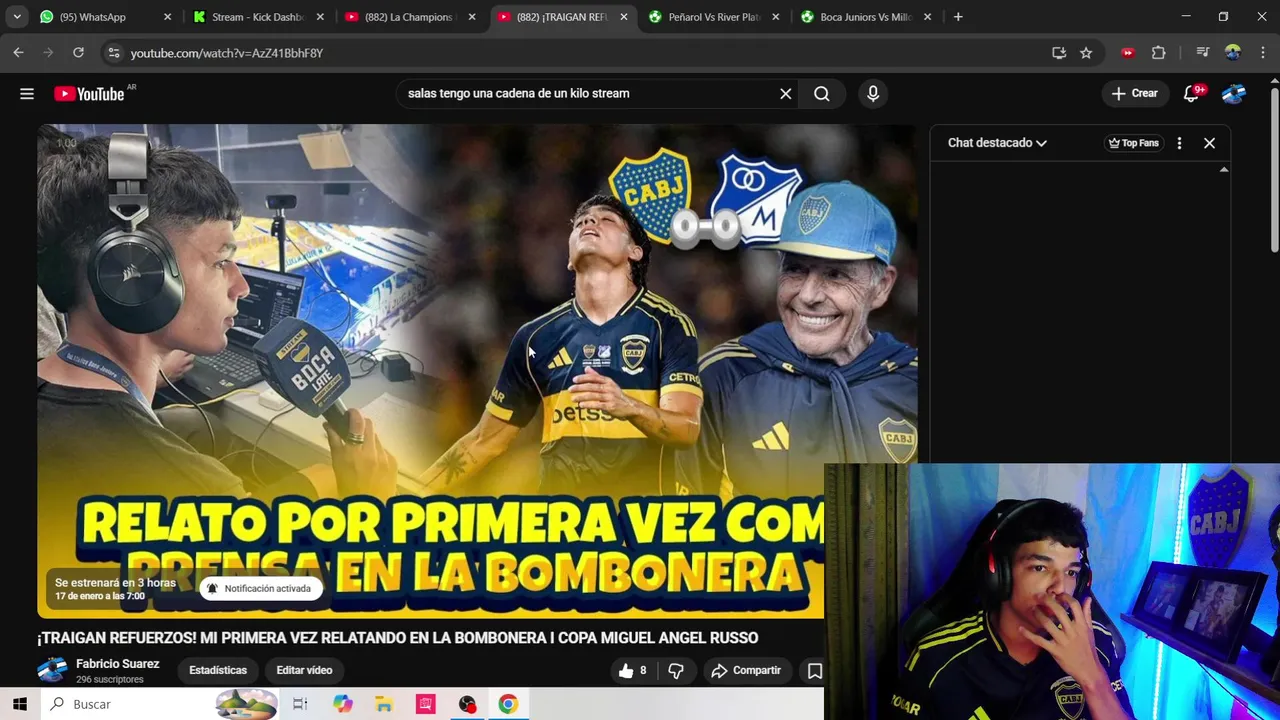Open the media controls music-note icon
The height and width of the screenshot is (720, 1280).
(x=1203, y=53)
